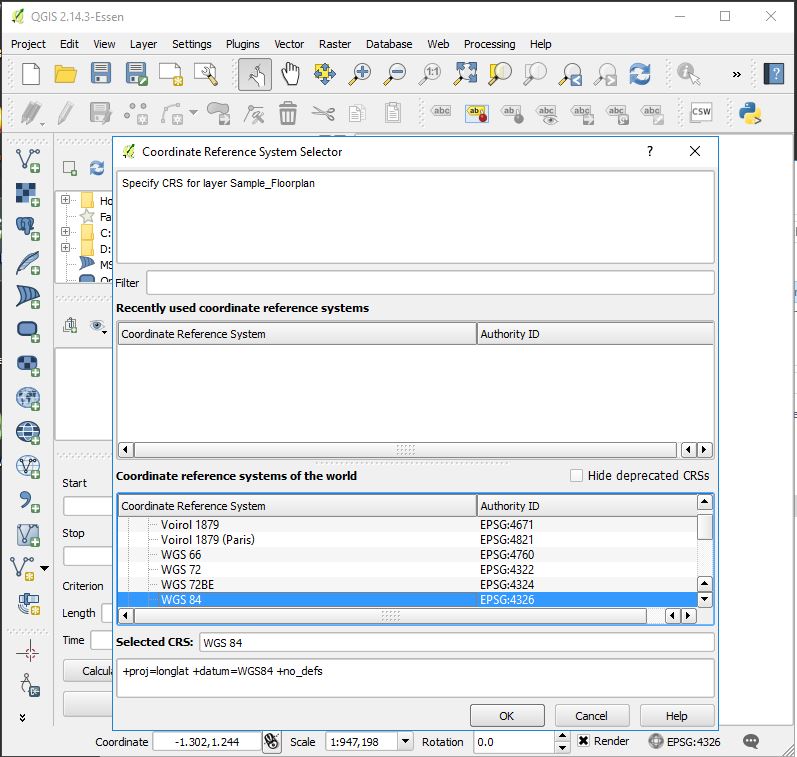Viewport: 797px width, 757px height.
Task: Click the Help button in dialog
Action: [x=677, y=716]
